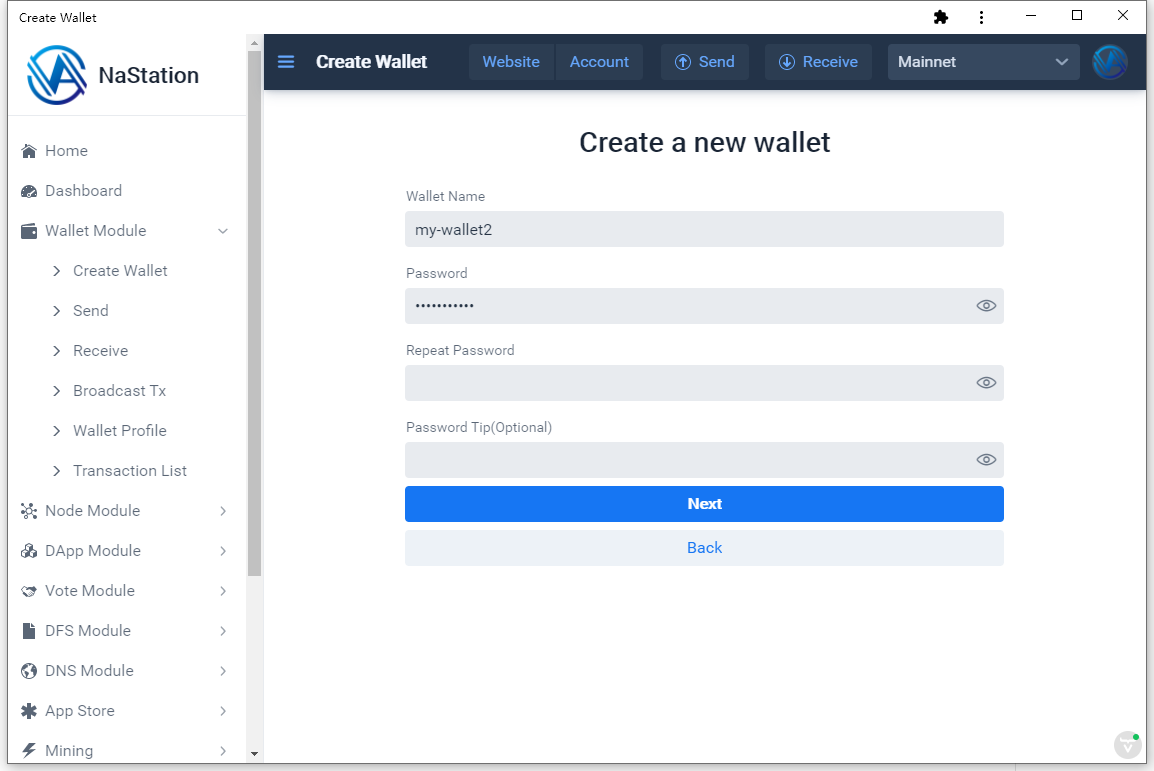
Task: Collapse the Wallet Module section
Action: [222, 231]
